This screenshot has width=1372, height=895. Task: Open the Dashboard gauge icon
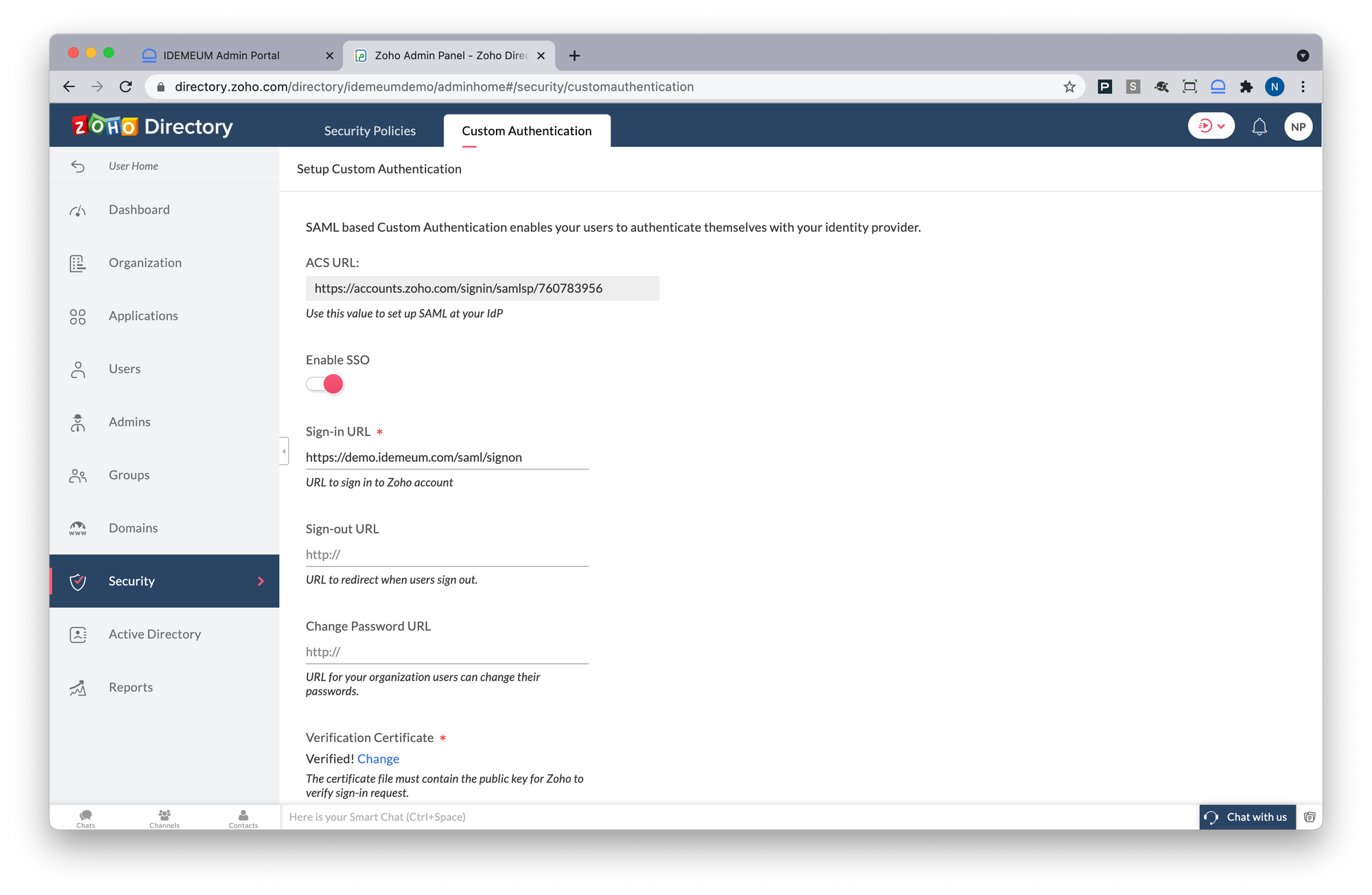coord(78,210)
